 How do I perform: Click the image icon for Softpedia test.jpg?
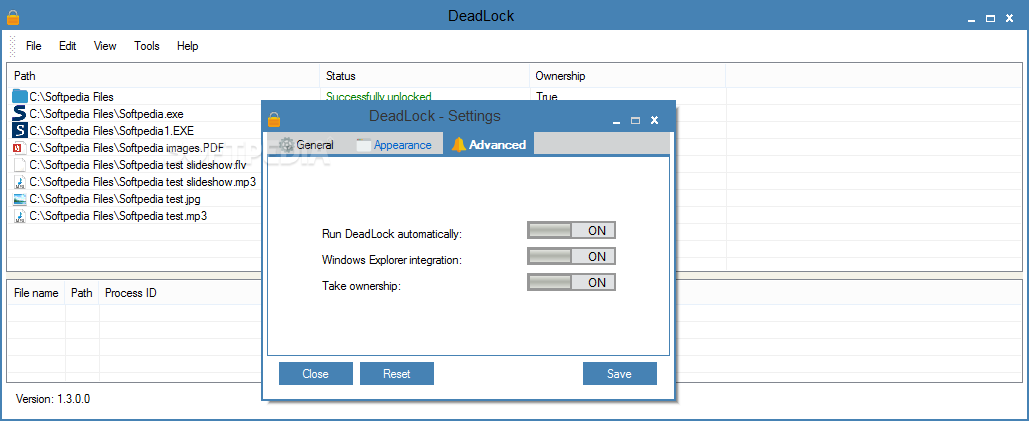tap(20, 199)
